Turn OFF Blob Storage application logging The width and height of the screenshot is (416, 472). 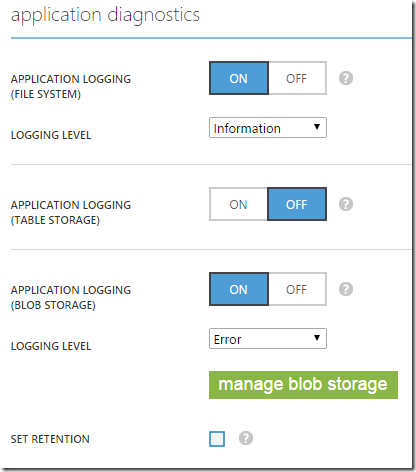pyautogui.click(x=297, y=289)
